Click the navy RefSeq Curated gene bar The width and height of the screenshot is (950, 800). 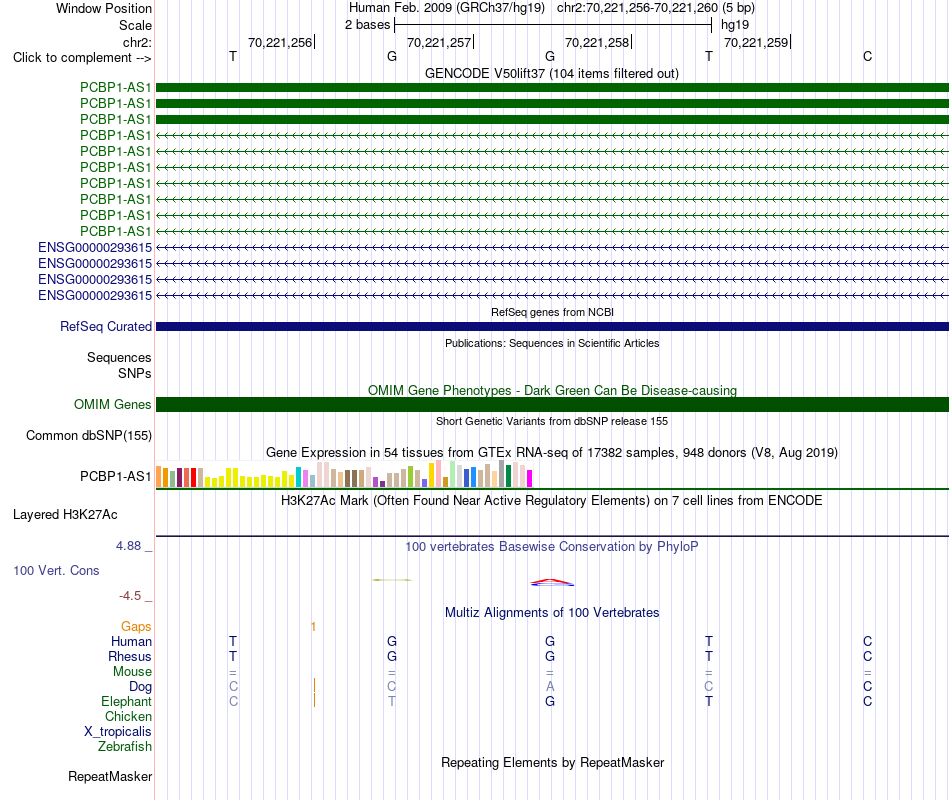coord(552,327)
